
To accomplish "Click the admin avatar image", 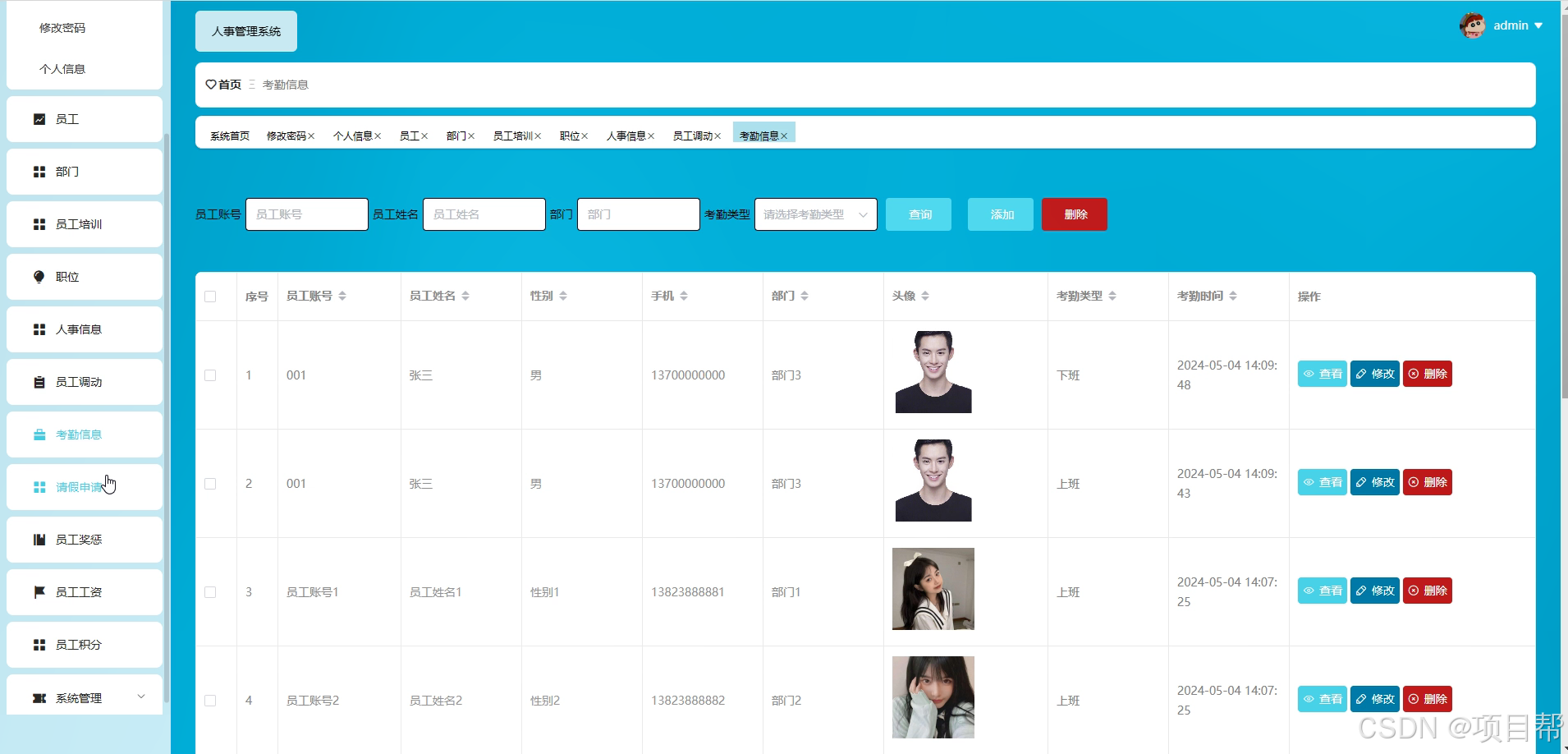I will [x=1473, y=25].
